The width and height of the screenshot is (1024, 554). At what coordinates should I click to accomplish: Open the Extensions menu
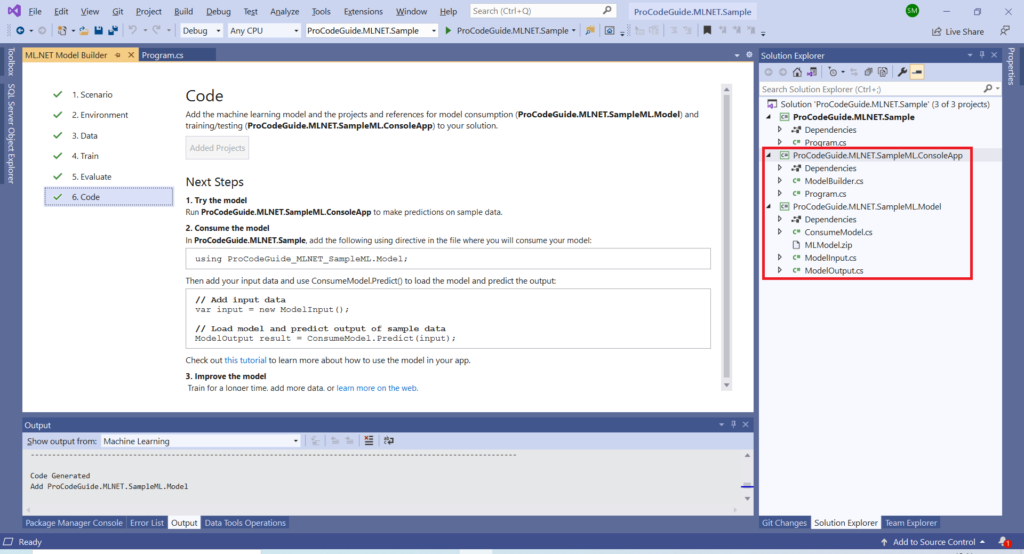pos(363,11)
